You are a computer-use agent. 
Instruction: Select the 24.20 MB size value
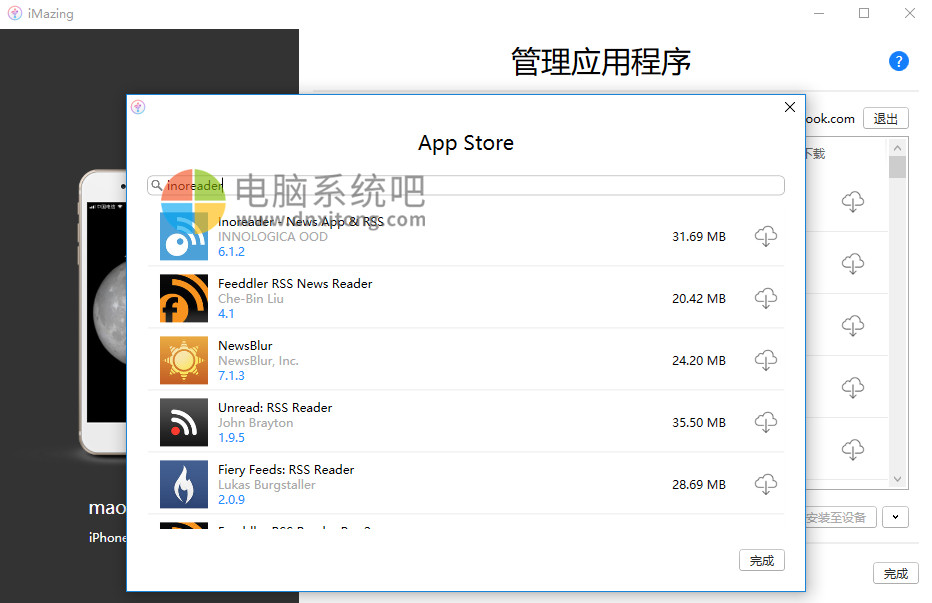point(698,360)
